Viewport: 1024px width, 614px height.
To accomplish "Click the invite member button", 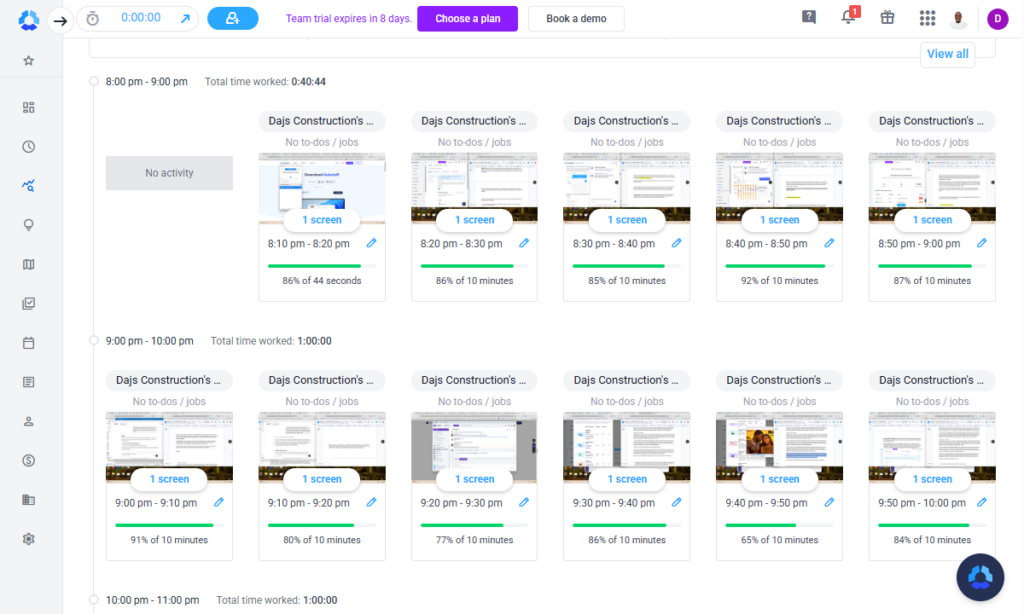I will click(x=232, y=18).
